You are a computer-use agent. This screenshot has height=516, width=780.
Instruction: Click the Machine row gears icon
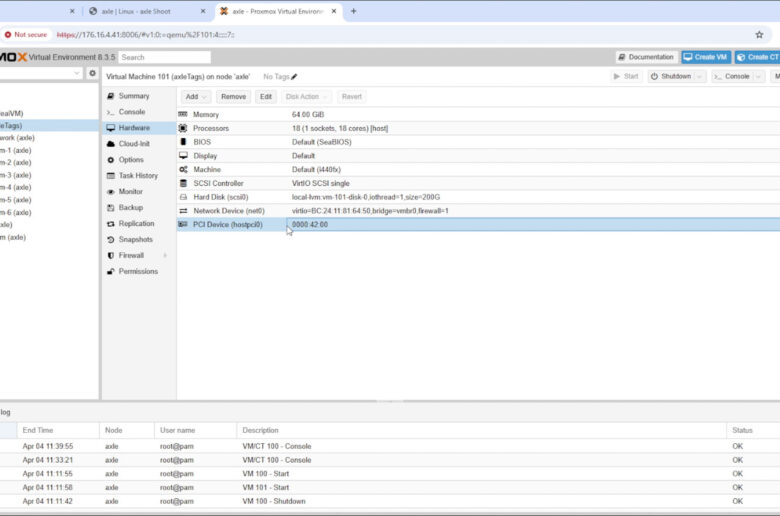(183, 170)
